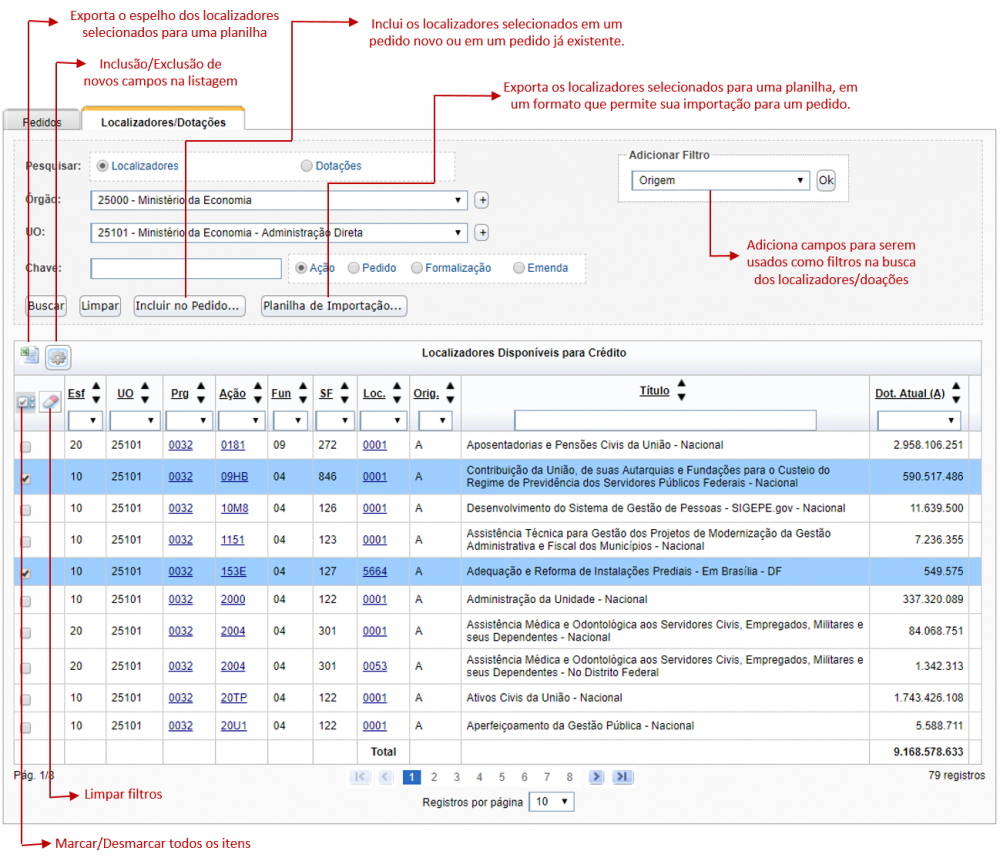The height and width of the screenshot is (861, 1000).
Task: Choose the Emenda radio option
Action: (x=519, y=268)
